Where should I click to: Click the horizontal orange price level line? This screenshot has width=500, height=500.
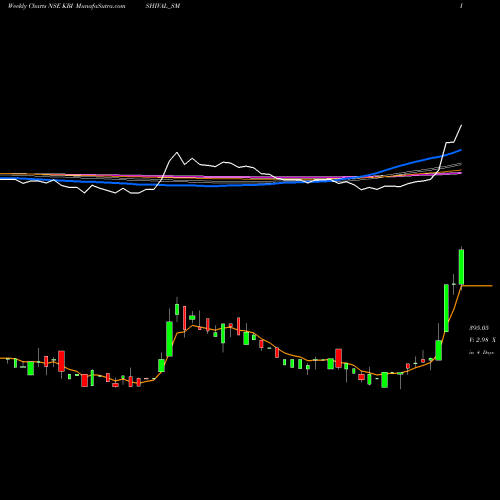click(x=477, y=286)
